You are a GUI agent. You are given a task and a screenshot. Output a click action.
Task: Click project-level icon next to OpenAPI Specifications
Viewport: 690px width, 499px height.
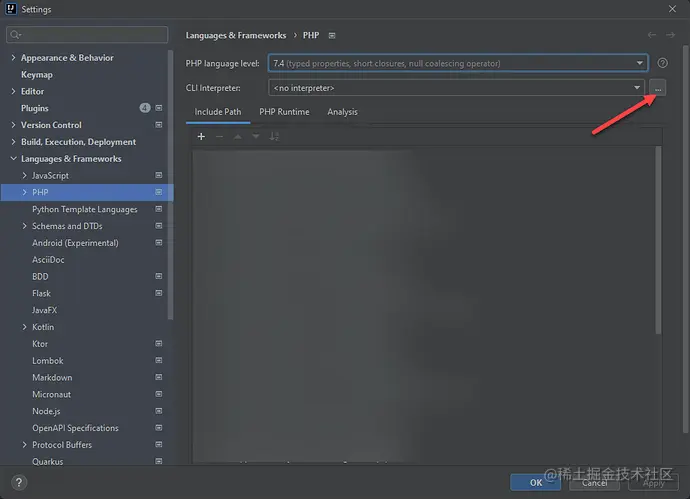pyautogui.click(x=159, y=428)
